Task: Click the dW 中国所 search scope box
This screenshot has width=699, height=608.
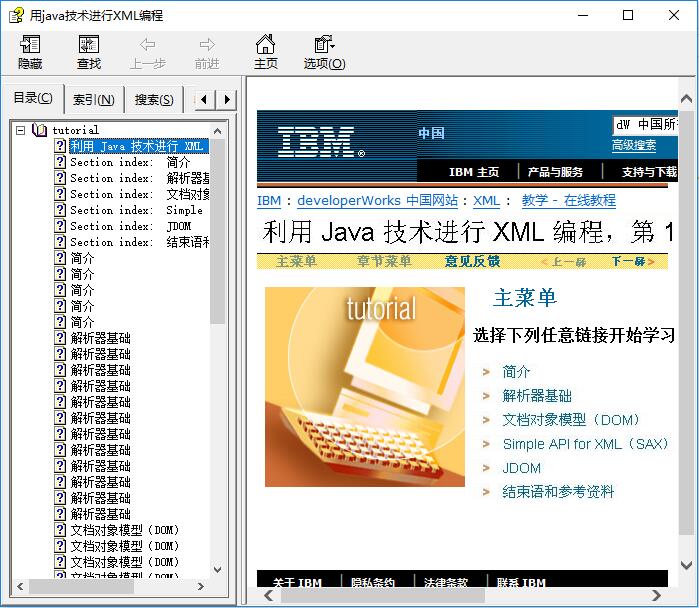Action: coord(645,124)
